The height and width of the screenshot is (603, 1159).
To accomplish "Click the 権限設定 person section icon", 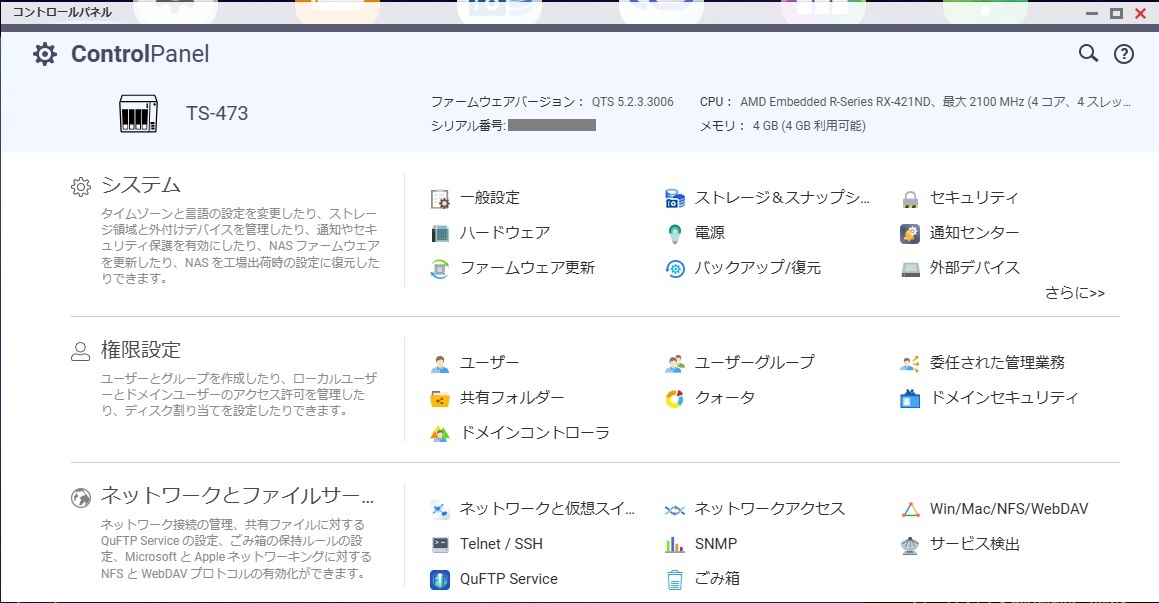I will 81,352.
